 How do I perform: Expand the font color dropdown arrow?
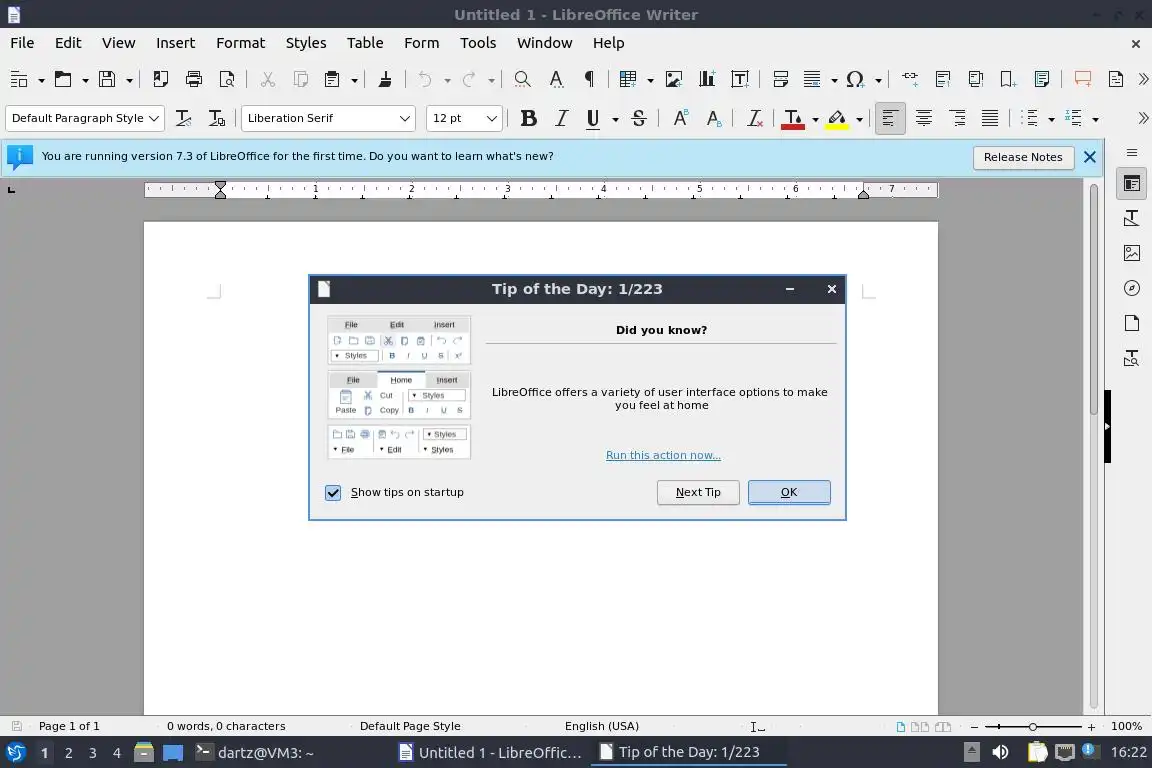815,119
